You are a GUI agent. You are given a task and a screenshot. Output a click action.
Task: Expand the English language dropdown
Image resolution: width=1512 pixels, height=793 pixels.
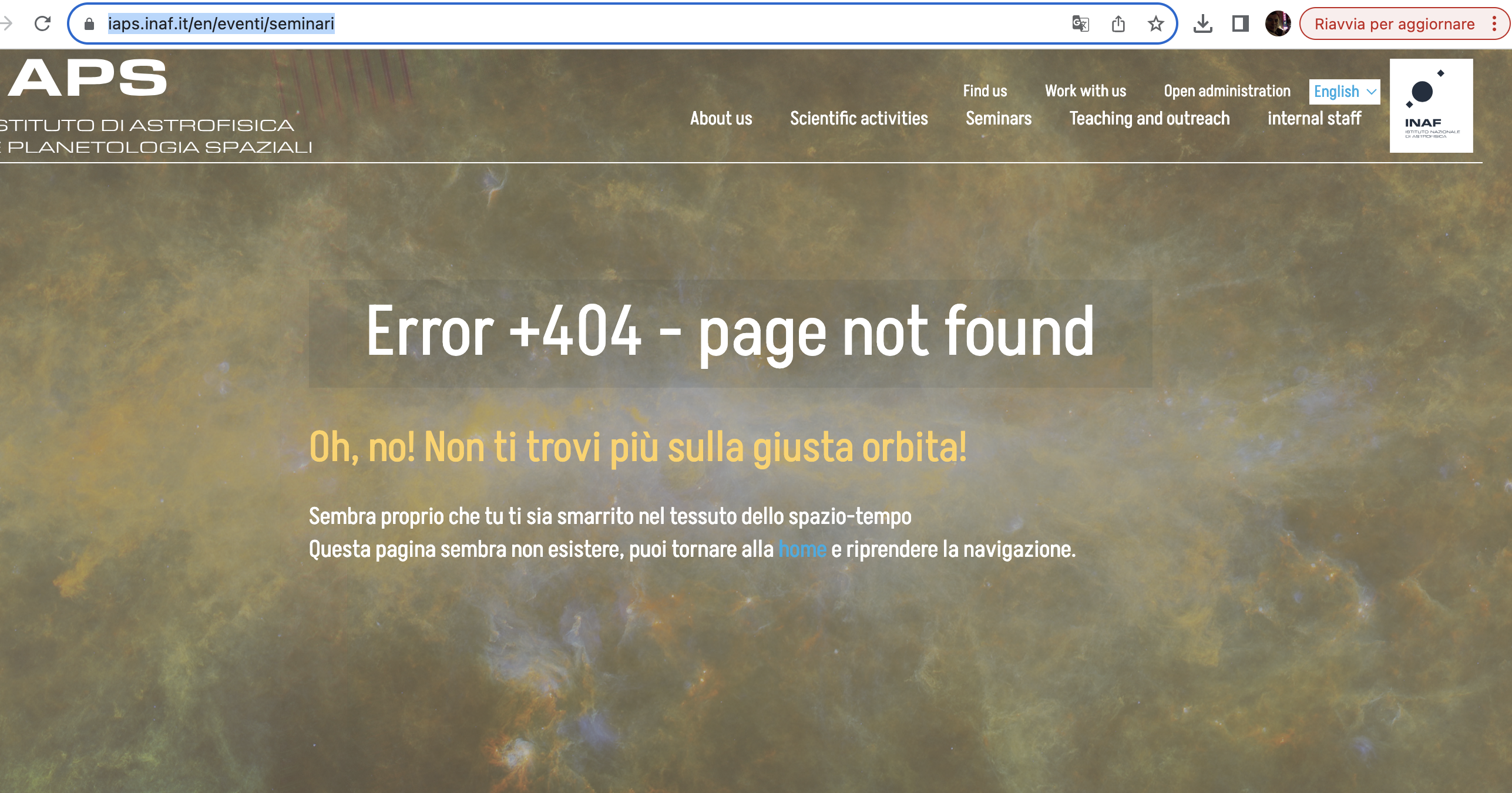point(1345,92)
